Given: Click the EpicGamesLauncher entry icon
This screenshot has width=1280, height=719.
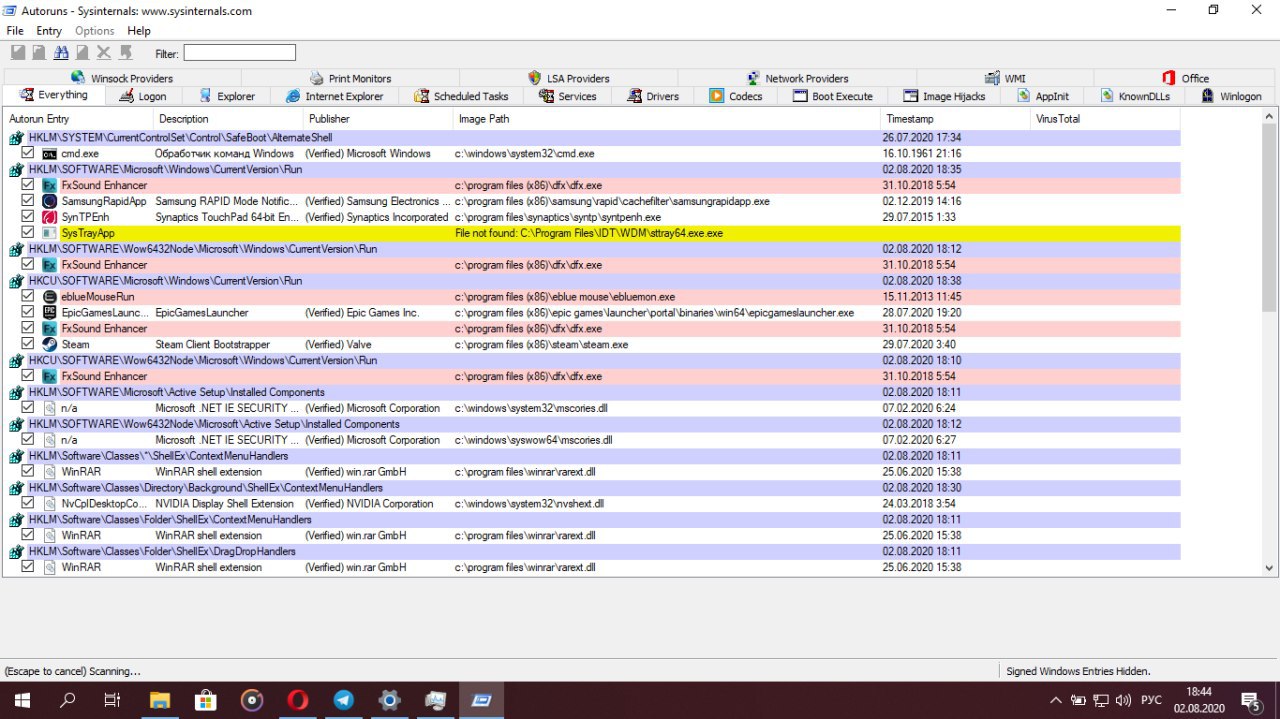Looking at the screenshot, I should point(50,312).
